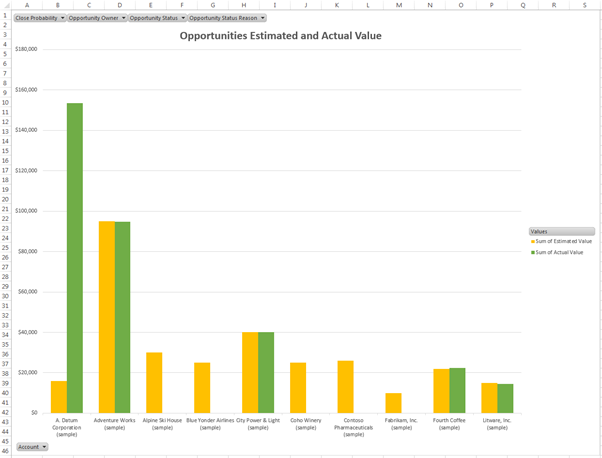Click the green City Power & Light bar
Viewport: 602px width, 458px height.
[266, 372]
